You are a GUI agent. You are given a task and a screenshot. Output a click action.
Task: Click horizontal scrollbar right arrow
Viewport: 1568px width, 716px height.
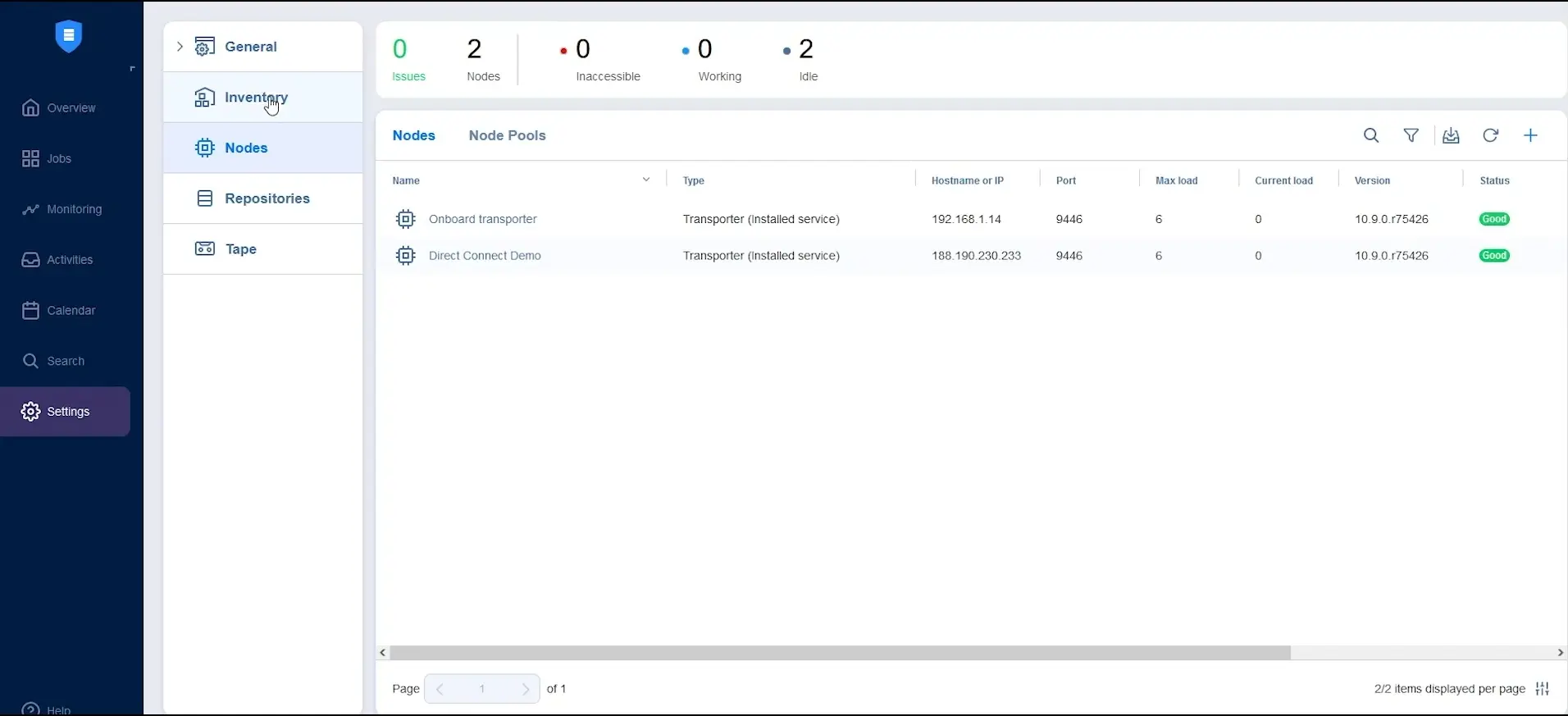[1560, 653]
